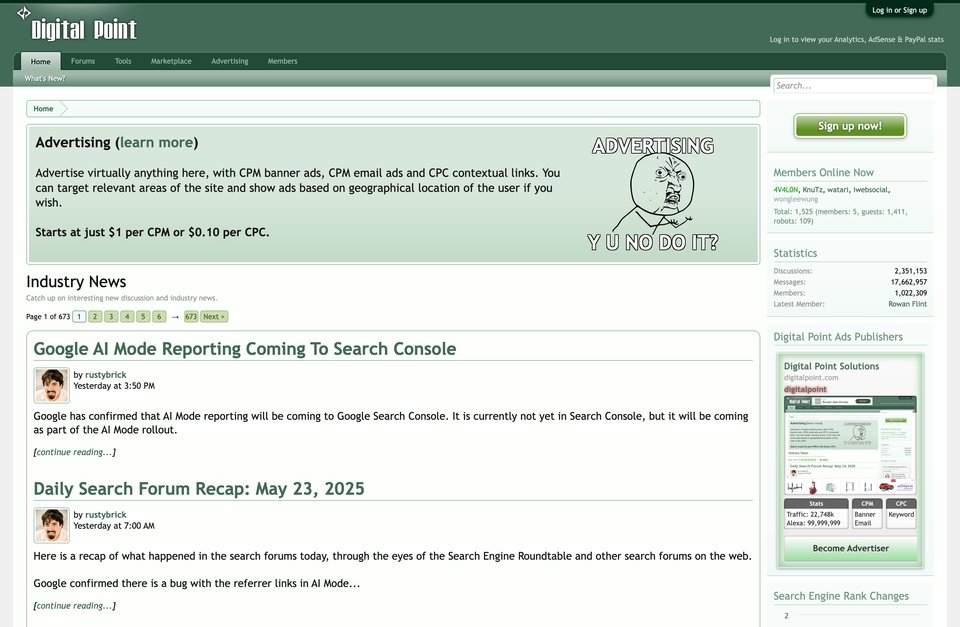Click the publisher site screenshot thumbnail
The height and width of the screenshot is (627, 960).
[850, 445]
